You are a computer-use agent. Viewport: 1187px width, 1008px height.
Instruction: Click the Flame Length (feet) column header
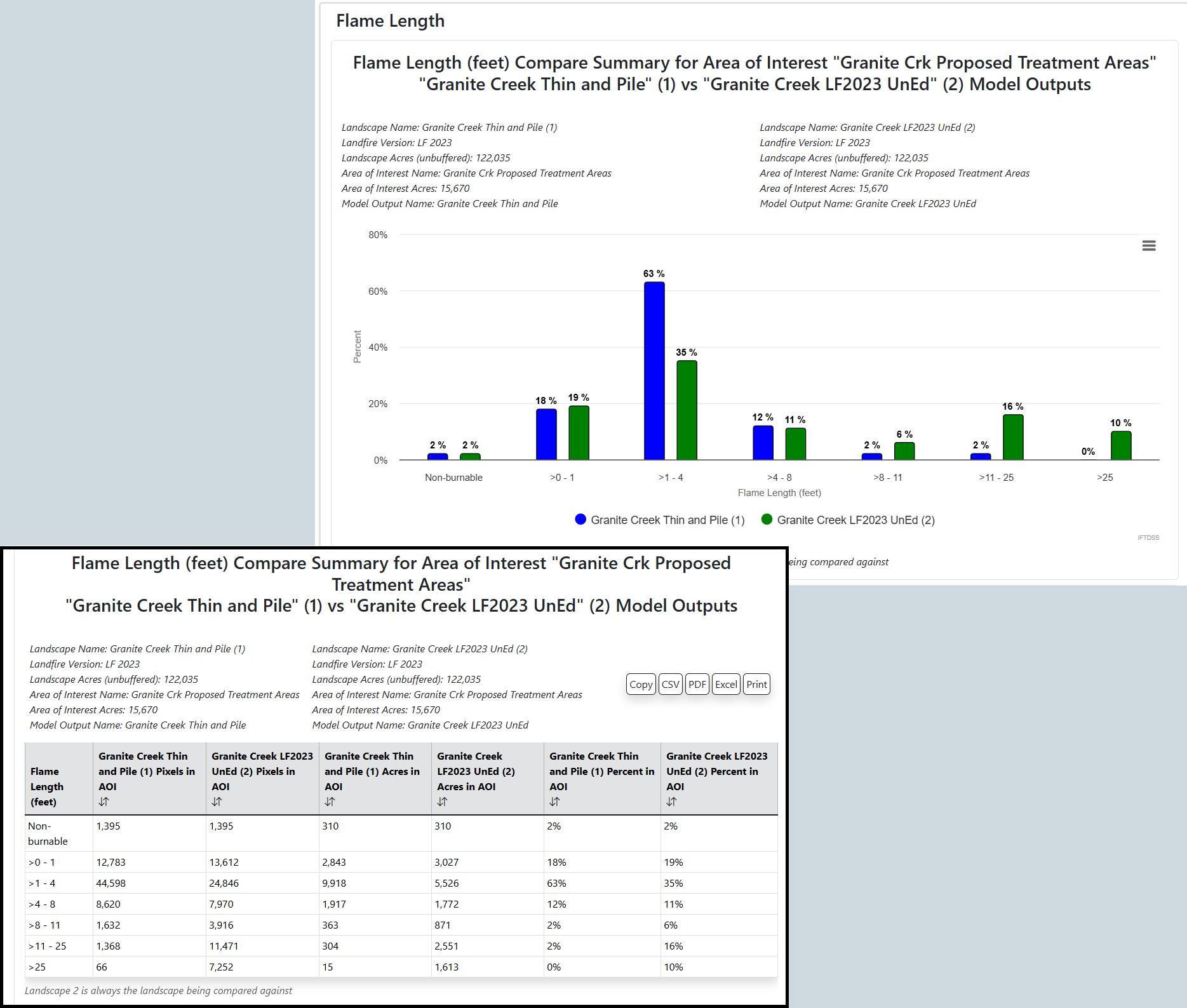[58, 779]
